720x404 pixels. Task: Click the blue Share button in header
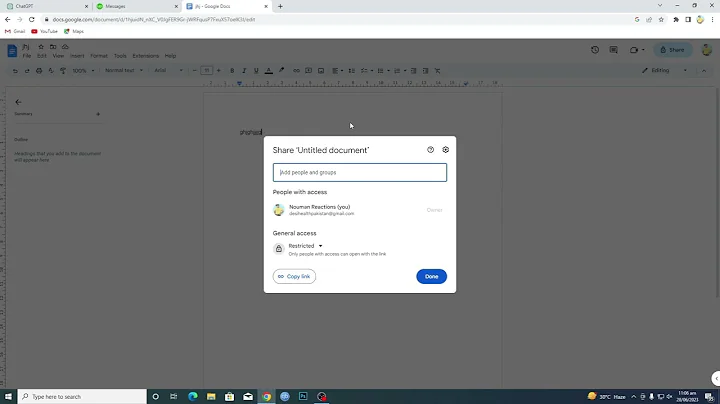click(673, 50)
